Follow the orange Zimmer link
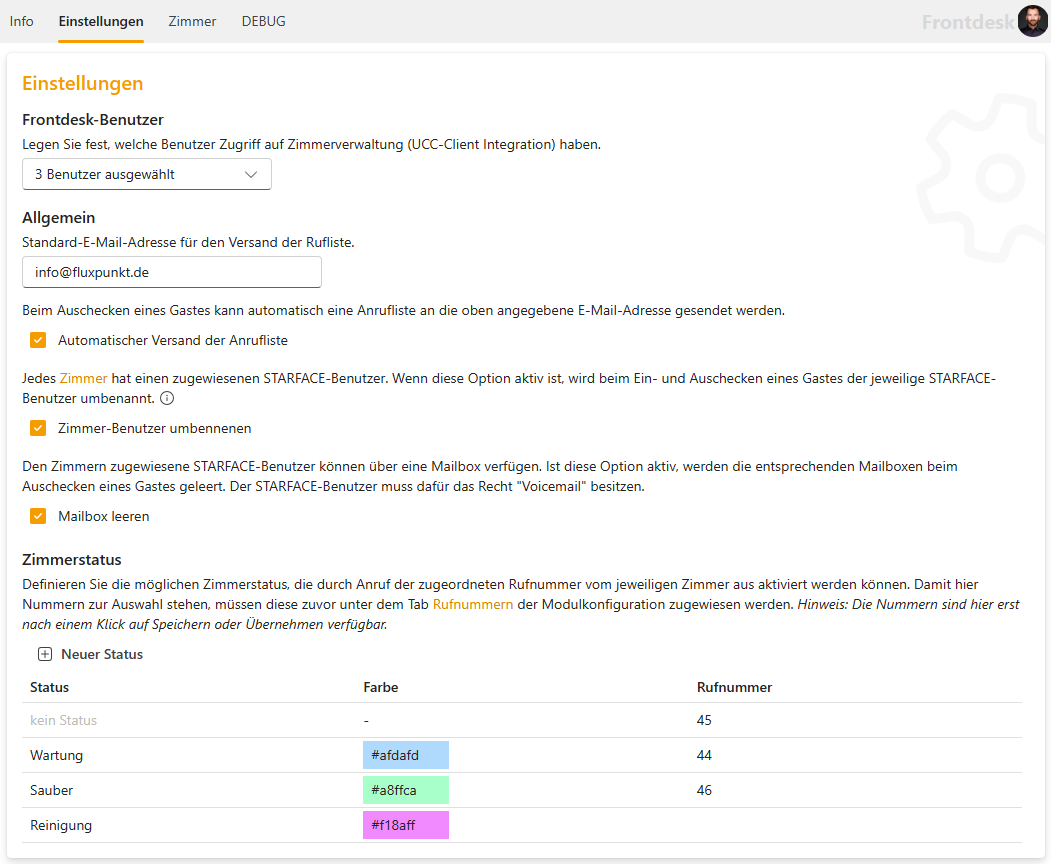 point(83,378)
